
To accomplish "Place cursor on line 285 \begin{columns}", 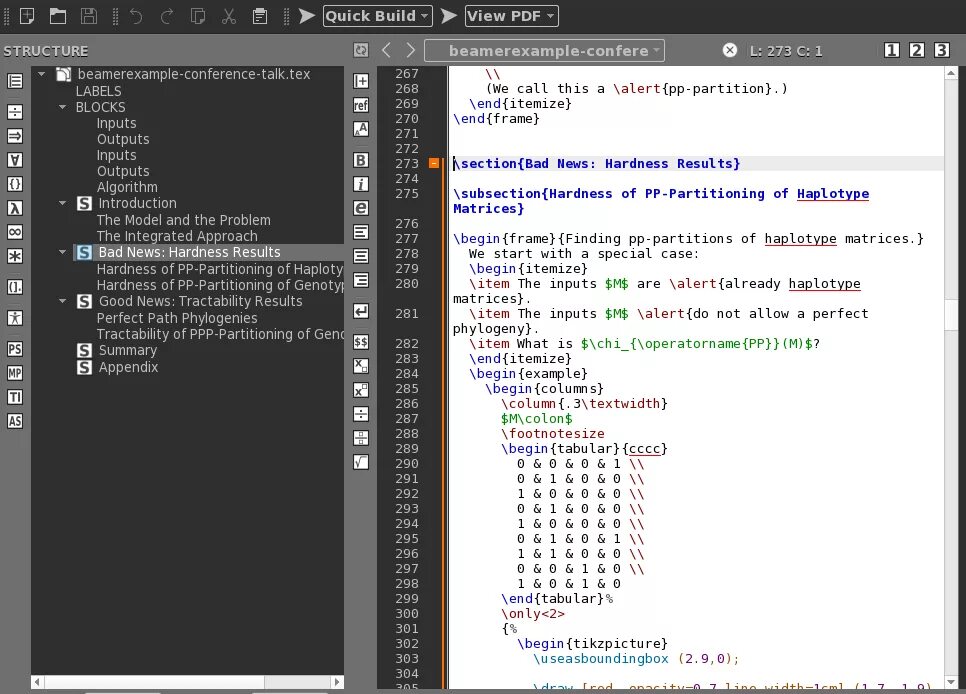I will 544,389.
